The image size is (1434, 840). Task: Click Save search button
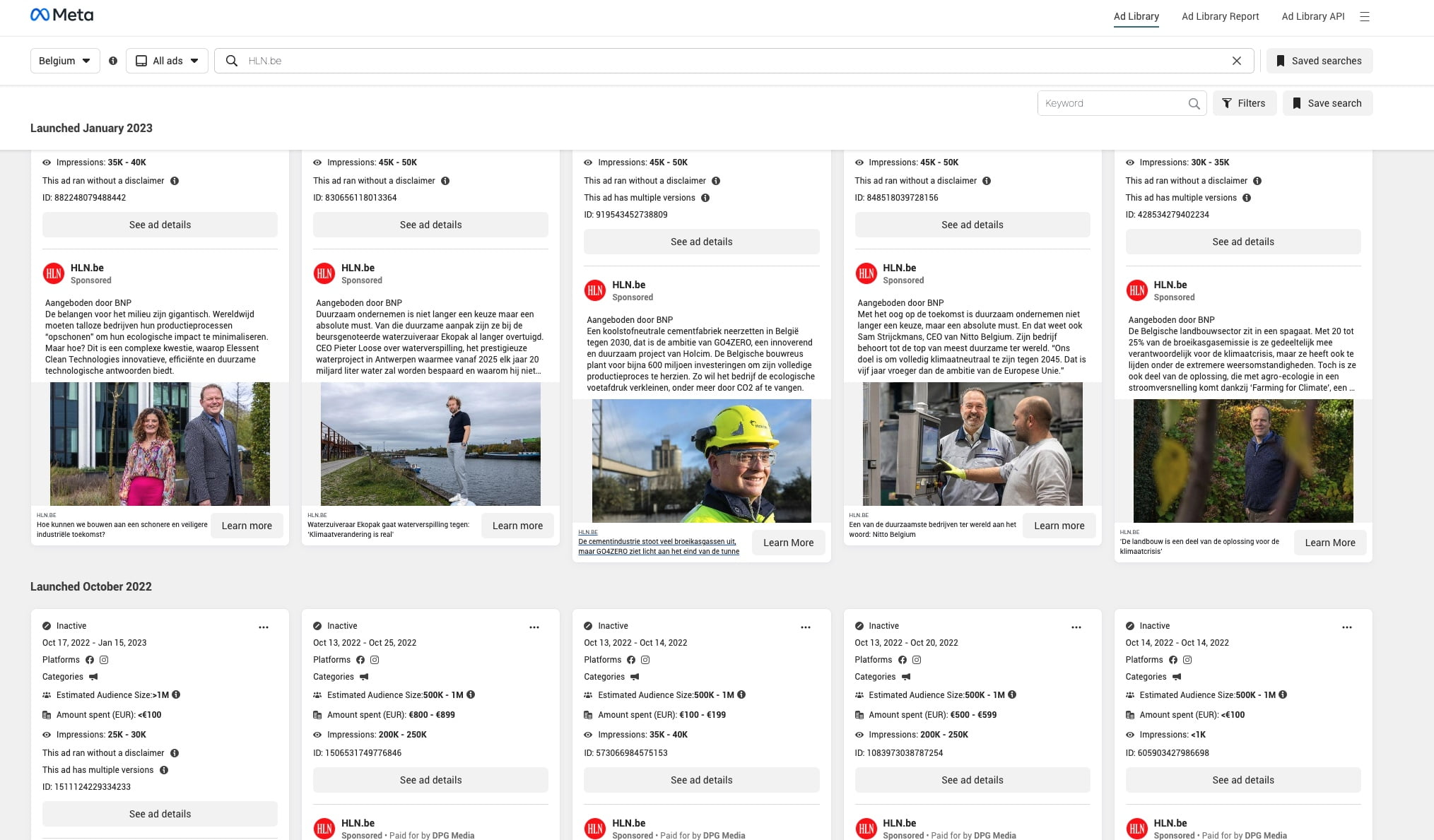(1327, 103)
